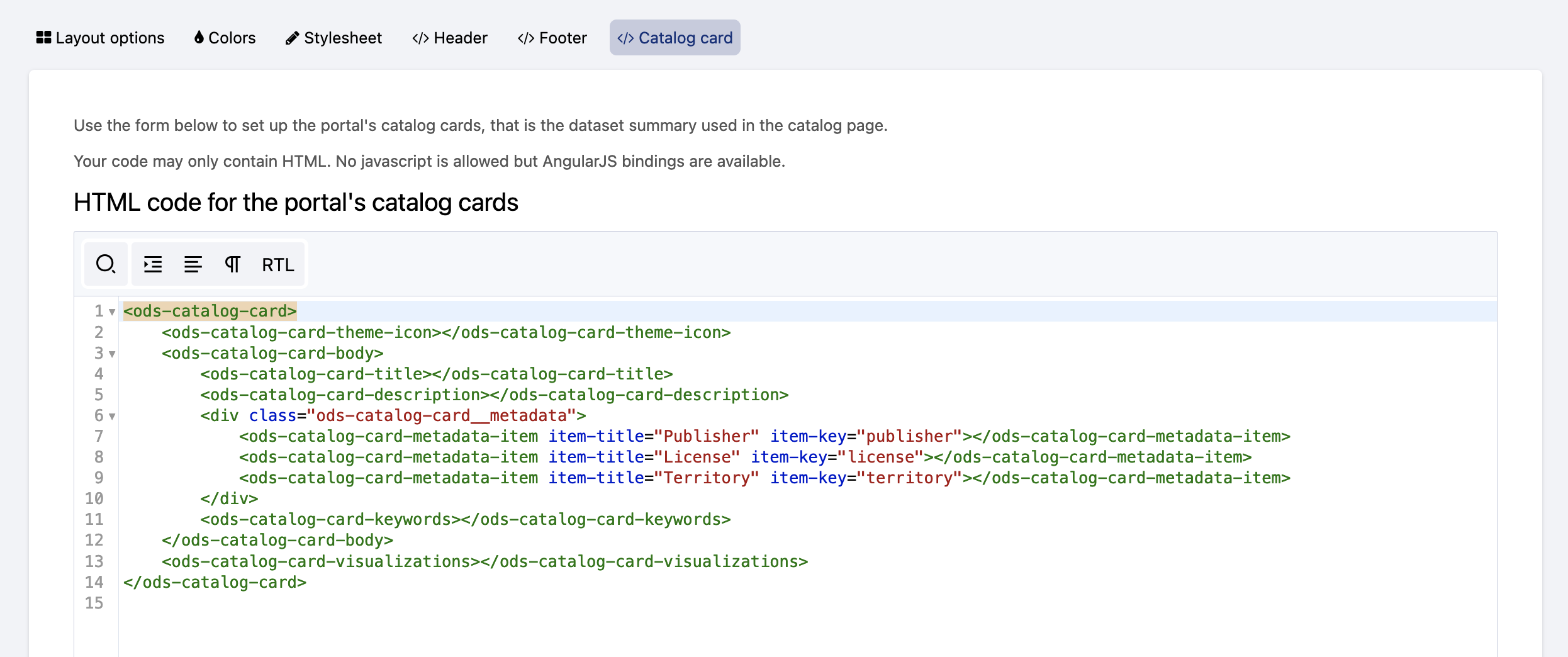Toggle invisible characters pilcrow icon
This screenshot has height=657, width=1568.
tap(232, 264)
